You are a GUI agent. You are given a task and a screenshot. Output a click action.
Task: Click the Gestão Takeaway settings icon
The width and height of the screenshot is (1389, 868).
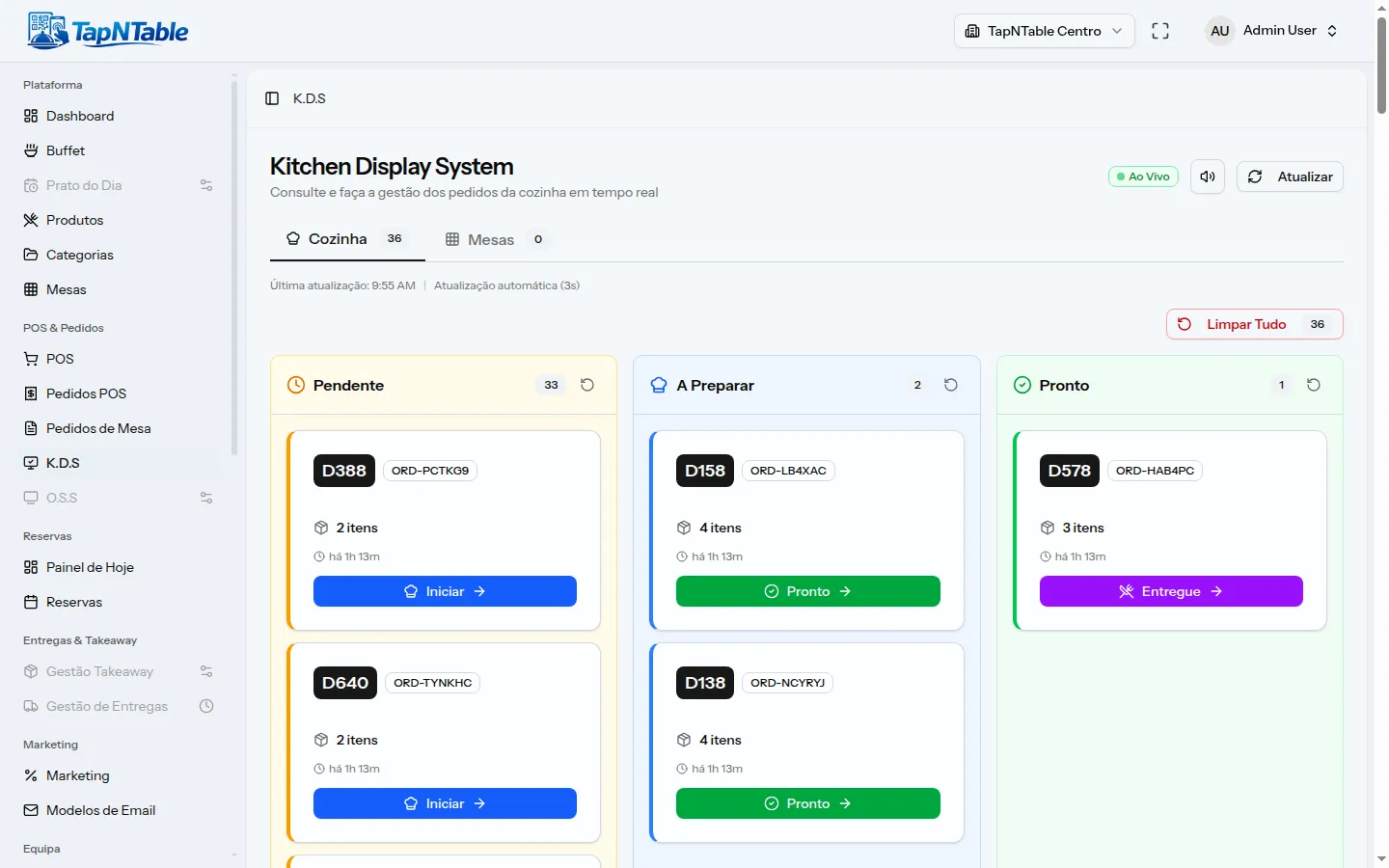206,671
